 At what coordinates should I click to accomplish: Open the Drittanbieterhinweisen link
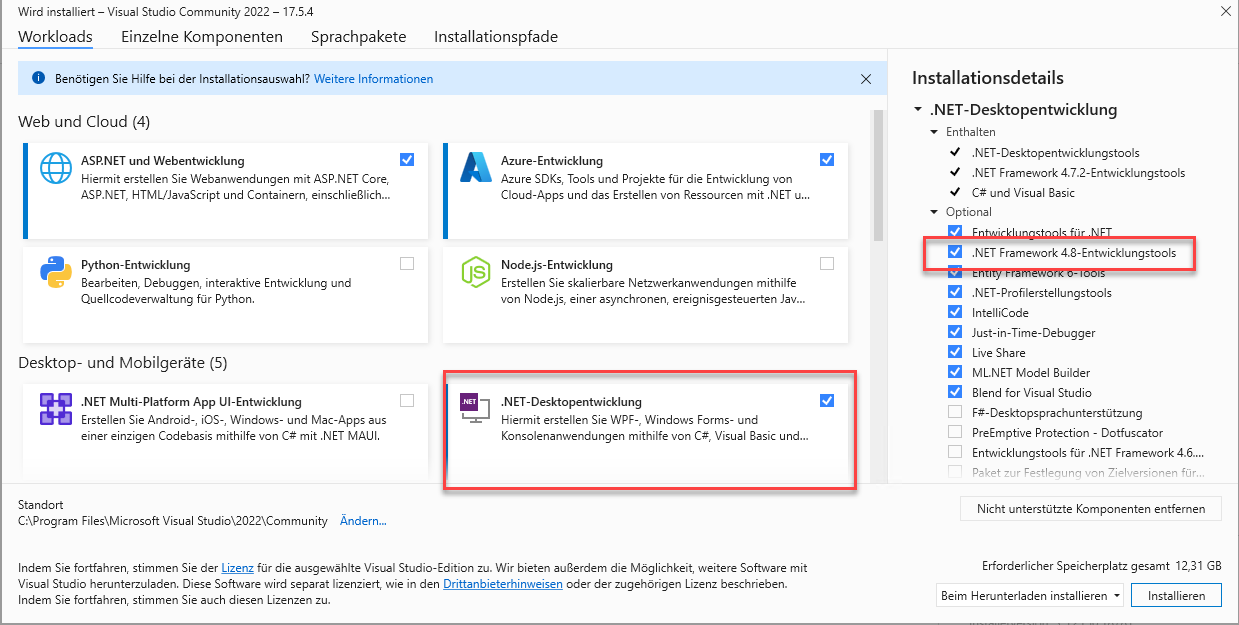click(x=502, y=583)
